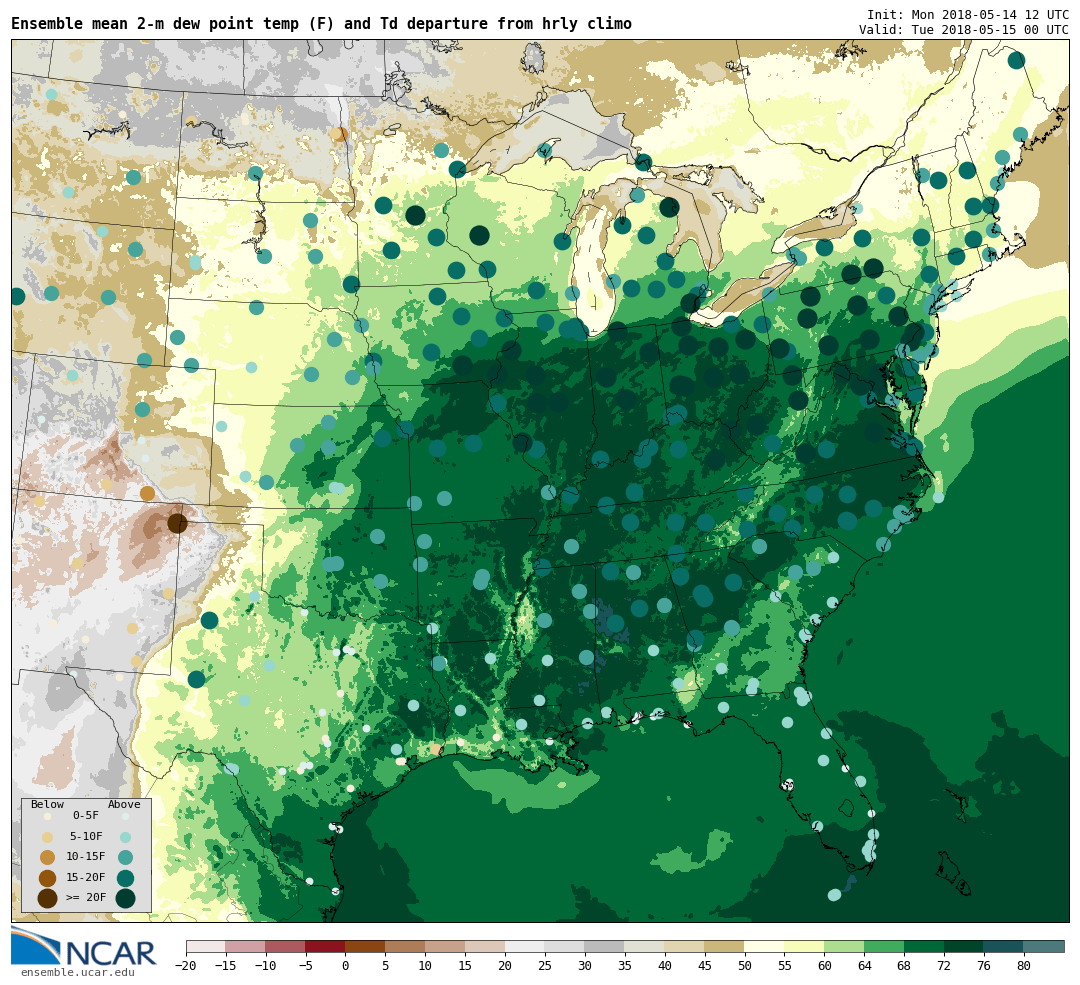1080x985 pixels.
Task: Pick the 0 to 5 brown color swatch
Action: coord(366,946)
